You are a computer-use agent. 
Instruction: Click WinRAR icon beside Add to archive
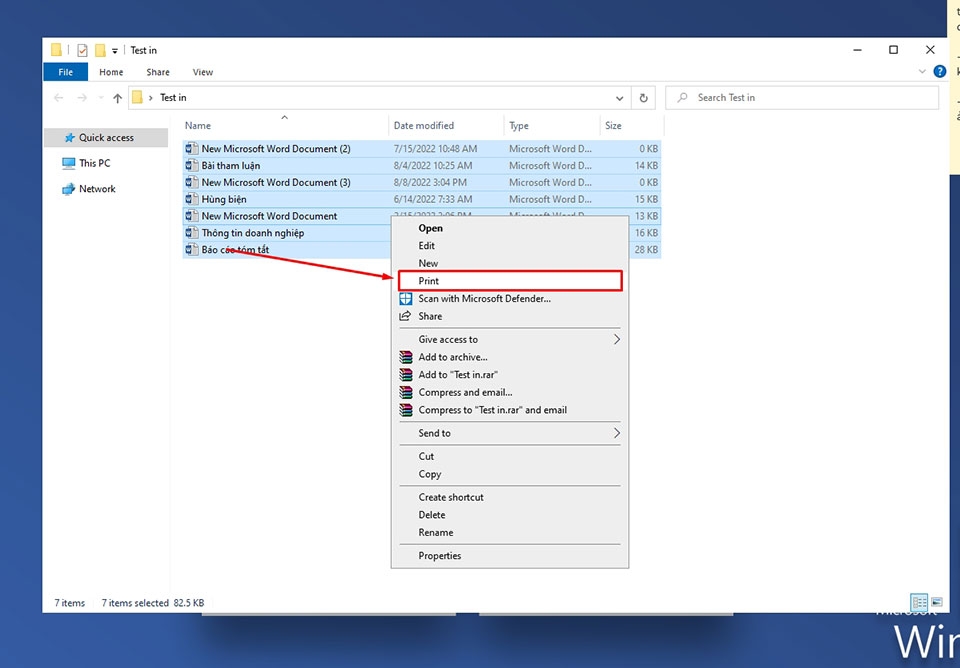(x=405, y=357)
